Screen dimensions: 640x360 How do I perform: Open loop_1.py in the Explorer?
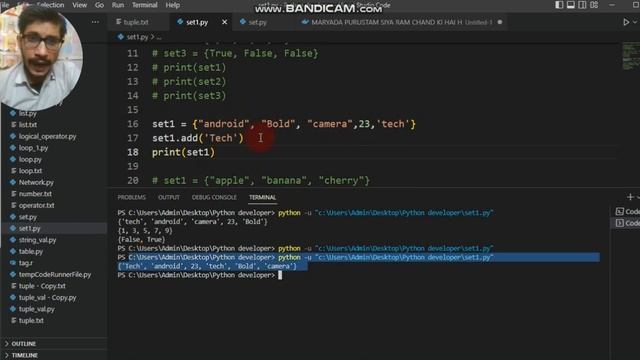tap(33, 148)
